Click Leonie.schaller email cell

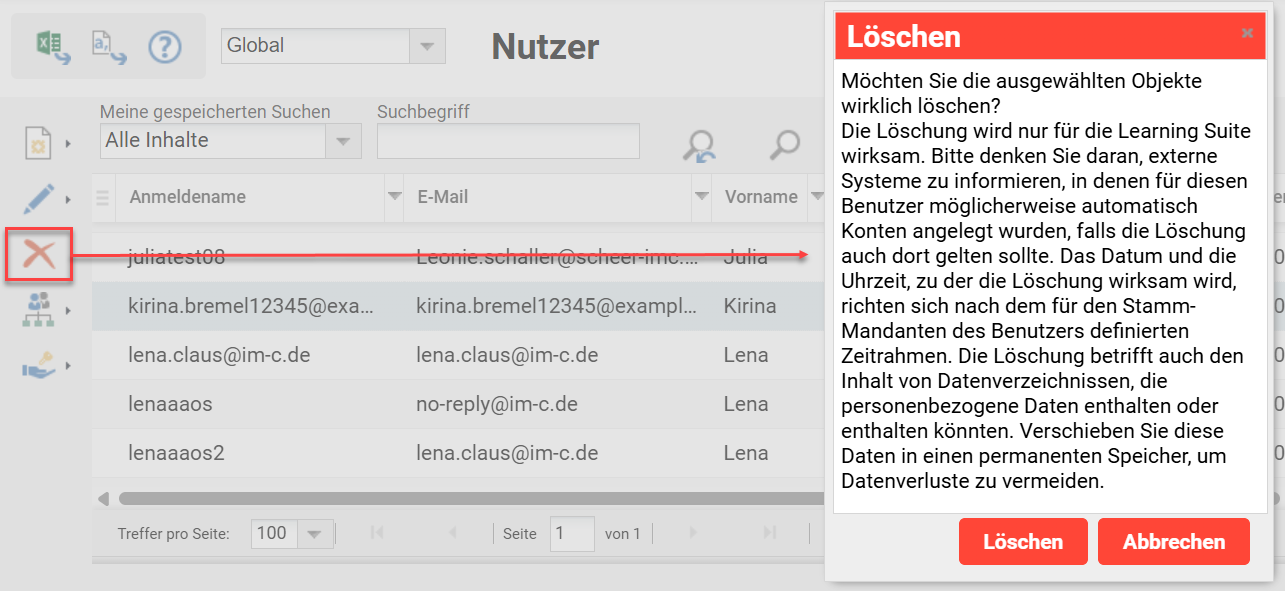click(557, 257)
